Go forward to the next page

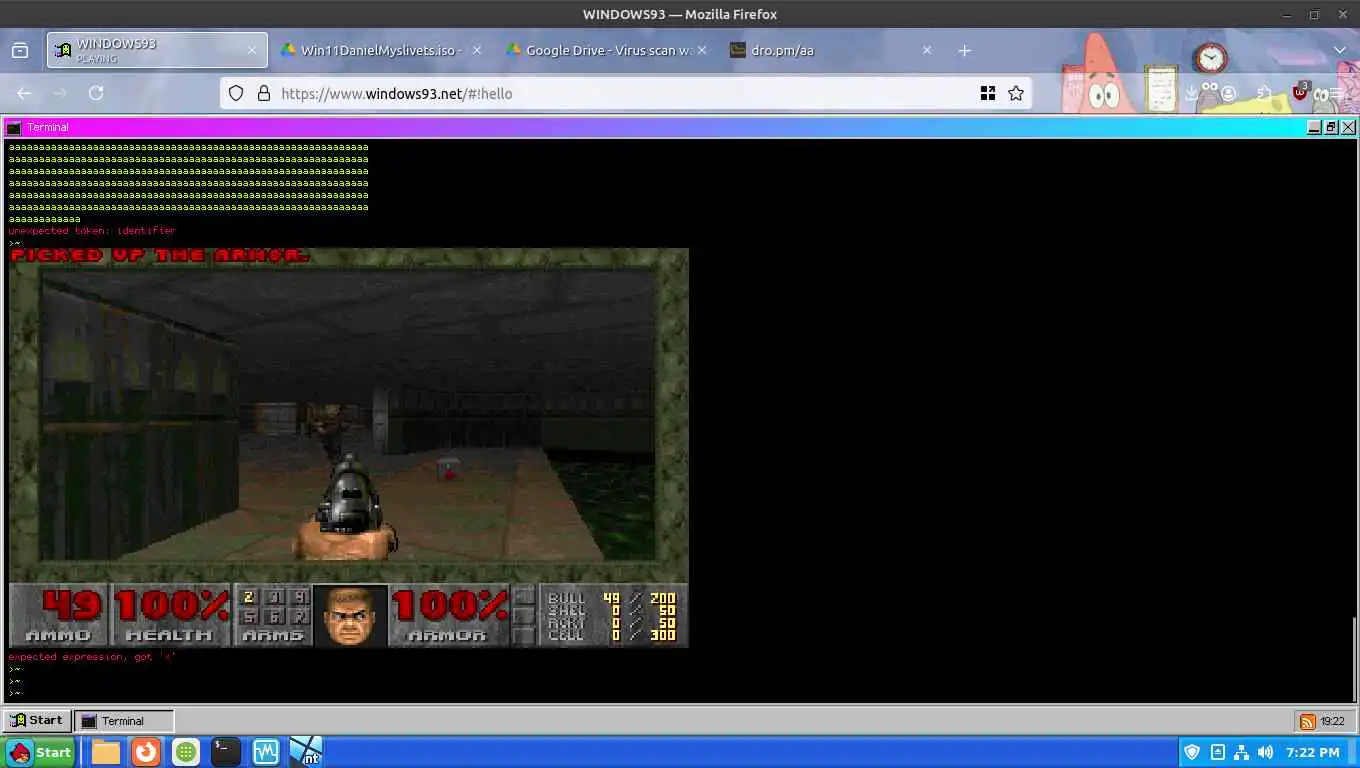60,93
